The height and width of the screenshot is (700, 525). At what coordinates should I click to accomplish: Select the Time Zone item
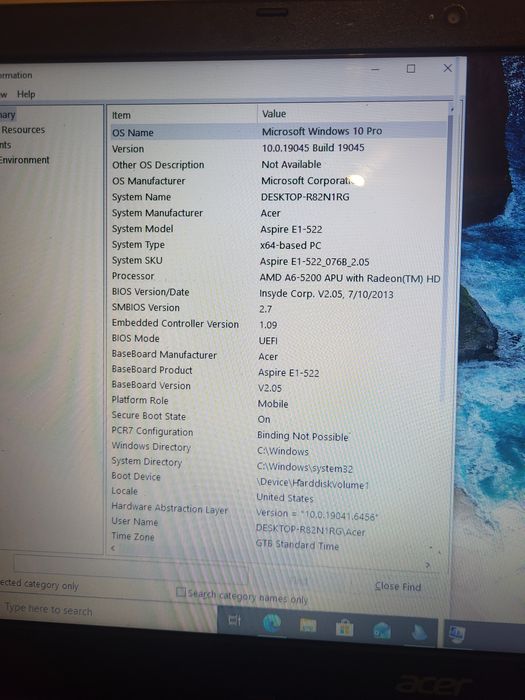(x=133, y=536)
